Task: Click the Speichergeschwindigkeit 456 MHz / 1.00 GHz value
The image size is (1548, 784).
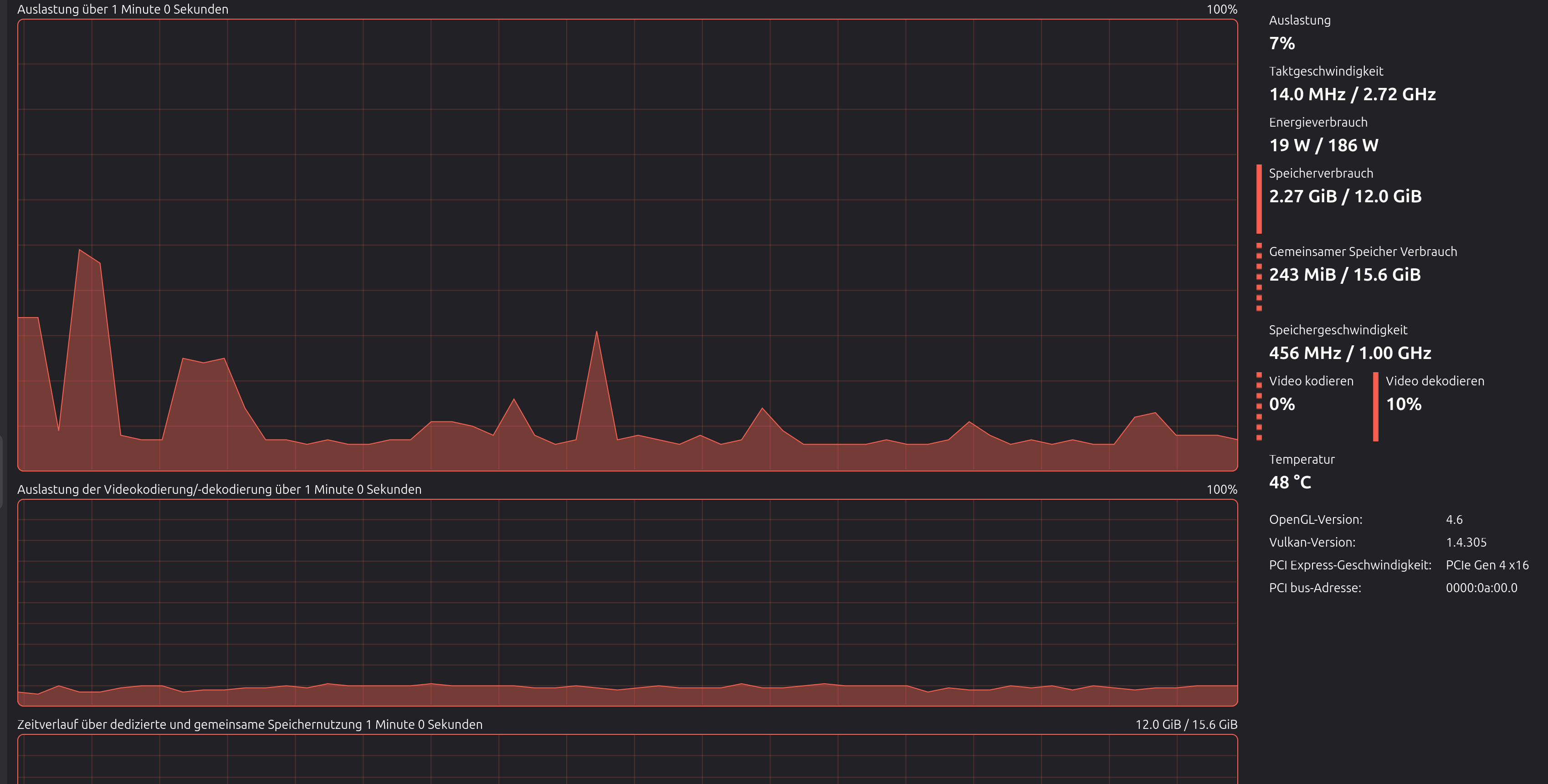Action: (1350, 353)
